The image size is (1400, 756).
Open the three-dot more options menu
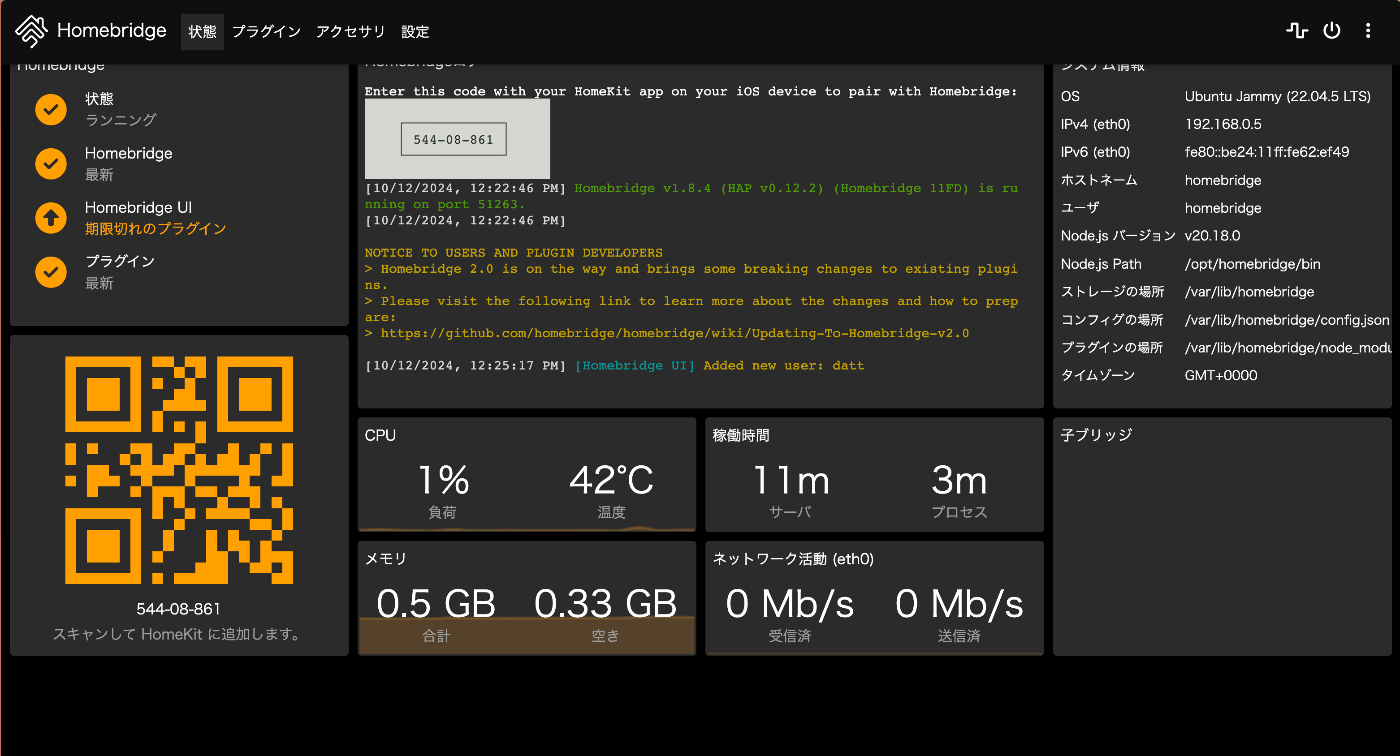click(x=1368, y=31)
